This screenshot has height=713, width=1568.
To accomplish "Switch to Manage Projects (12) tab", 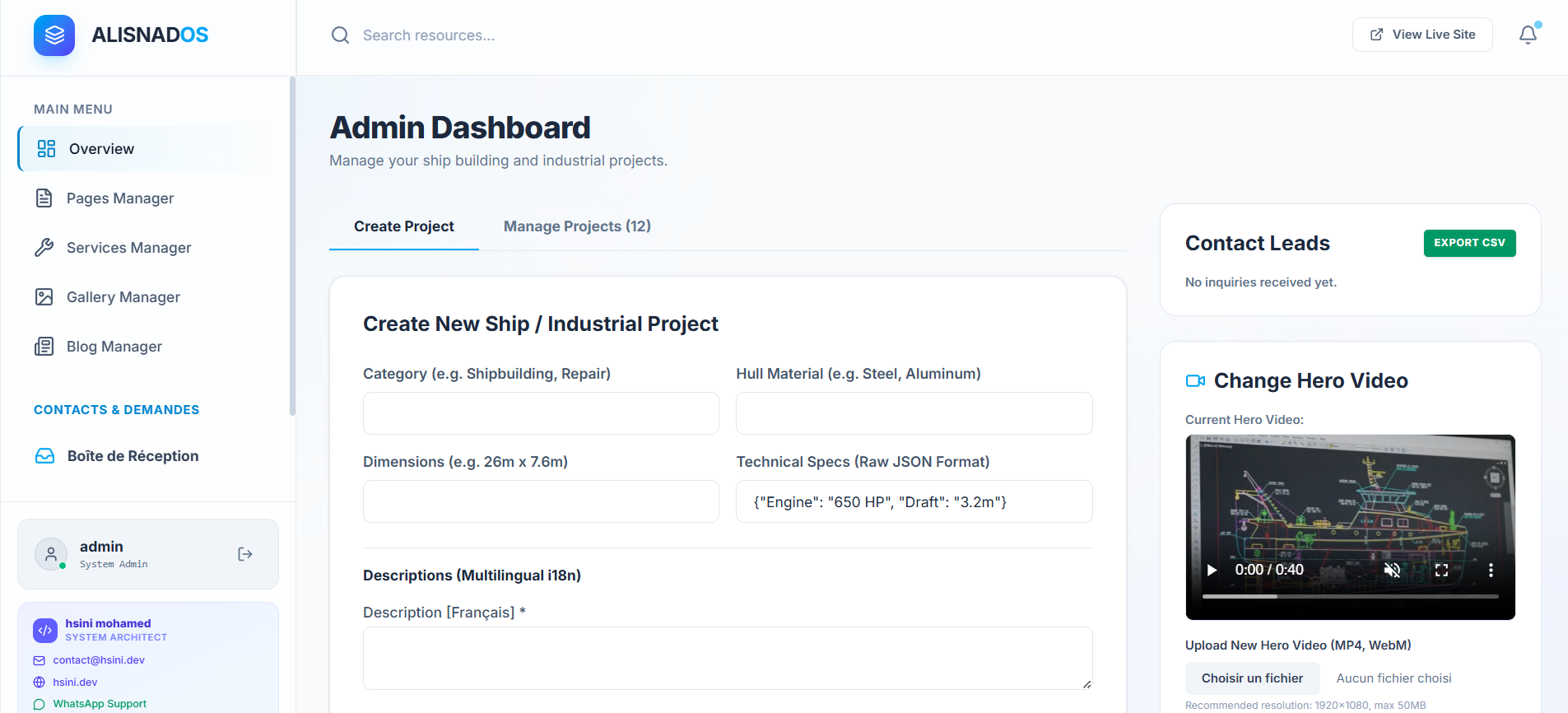I will click(x=577, y=226).
